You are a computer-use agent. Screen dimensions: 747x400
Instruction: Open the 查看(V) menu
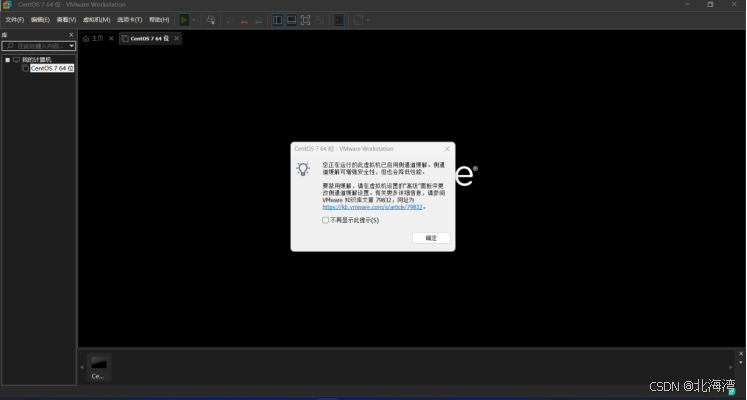pos(66,20)
